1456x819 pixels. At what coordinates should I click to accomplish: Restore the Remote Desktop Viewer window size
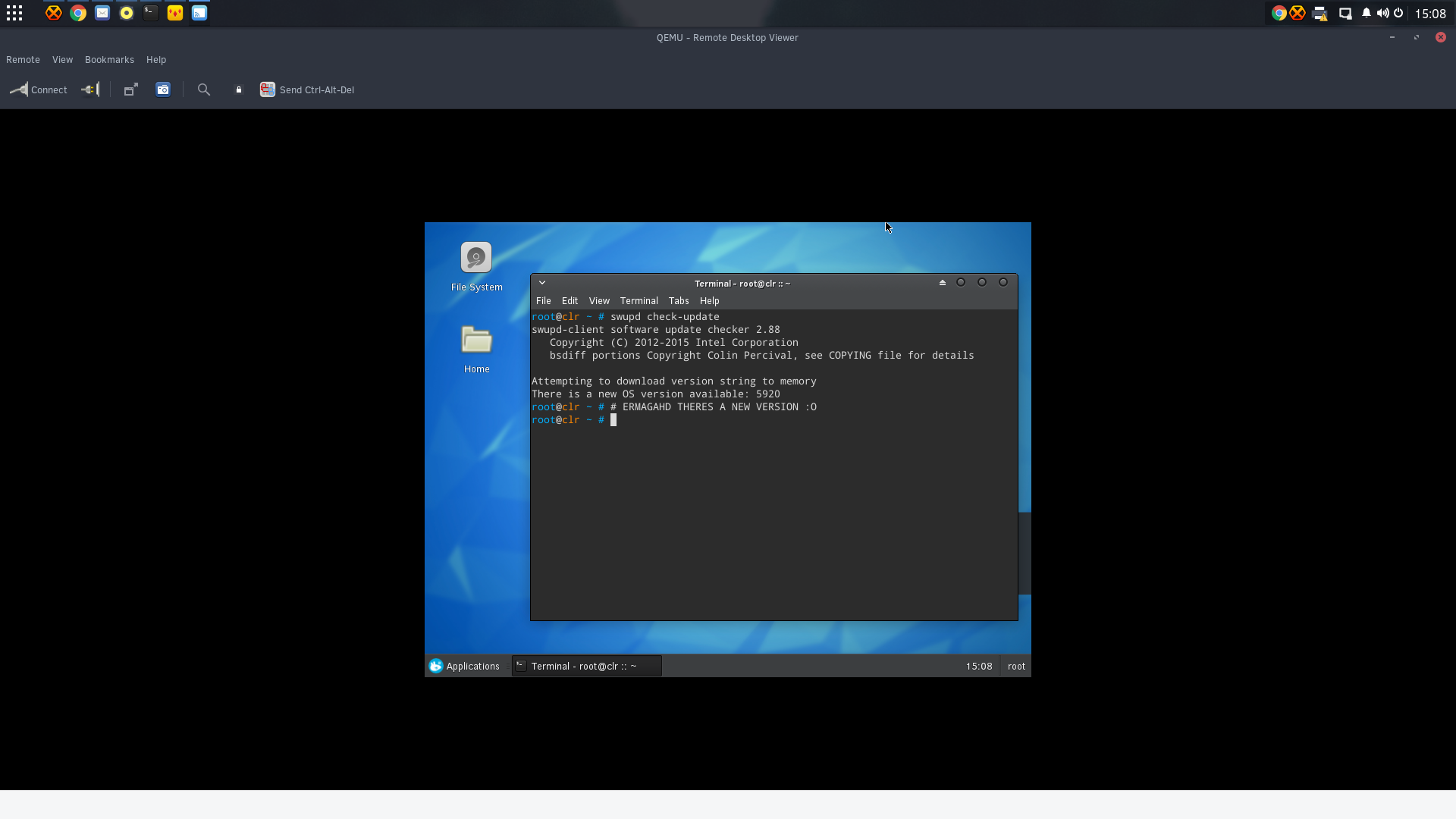click(1417, 37)
